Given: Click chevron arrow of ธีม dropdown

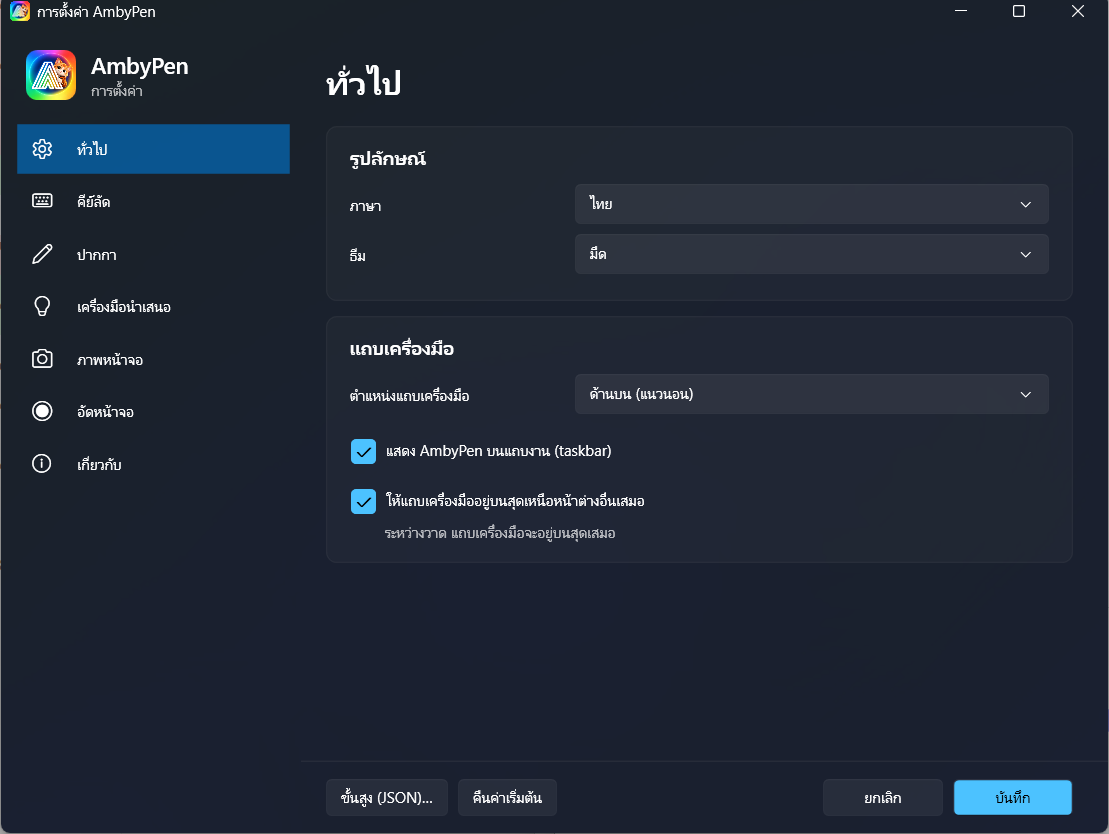Looking at the screenshot, I should (1026, 255).
